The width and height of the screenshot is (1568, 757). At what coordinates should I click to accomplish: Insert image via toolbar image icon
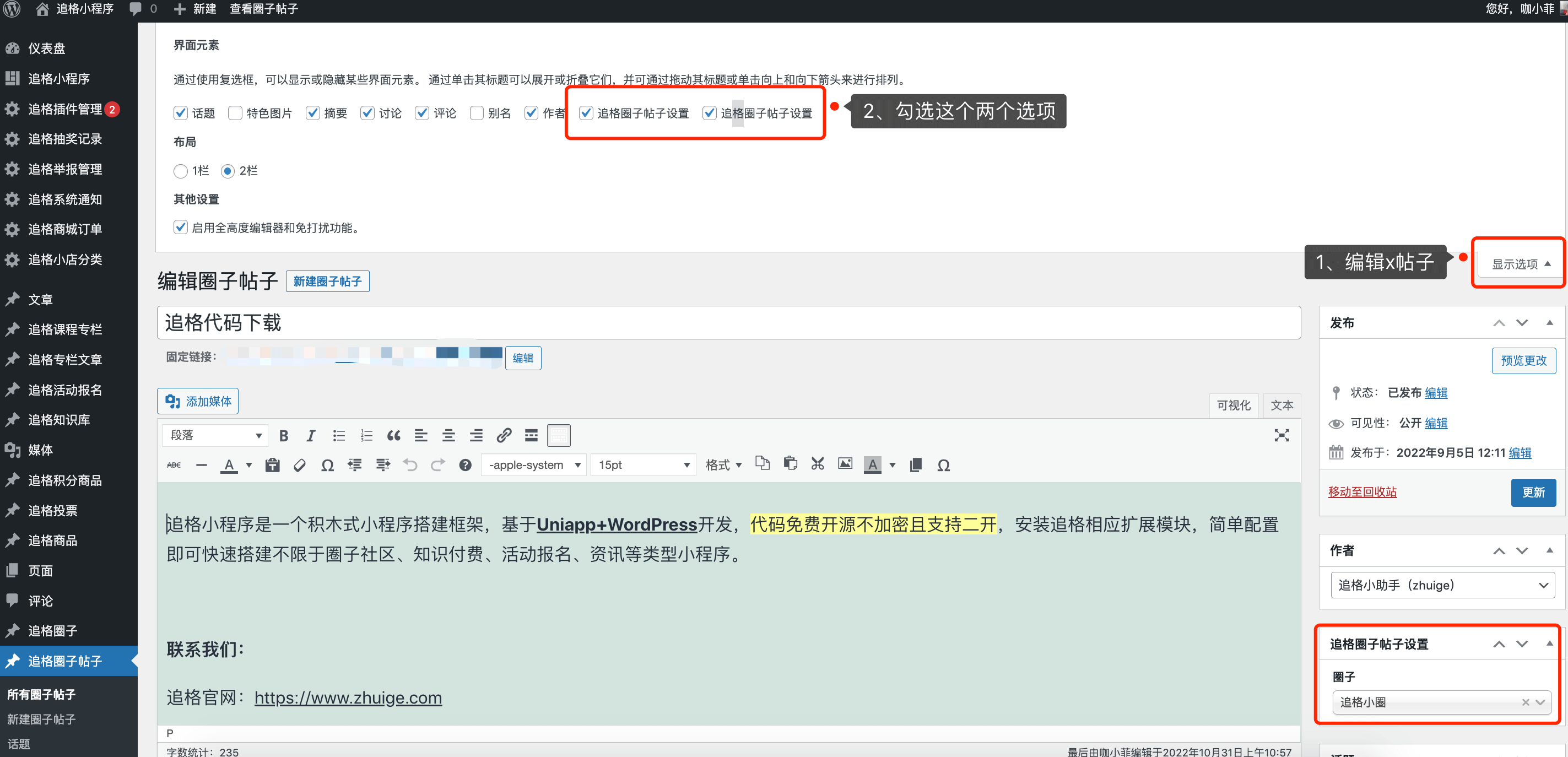click(x=845, y=464)
